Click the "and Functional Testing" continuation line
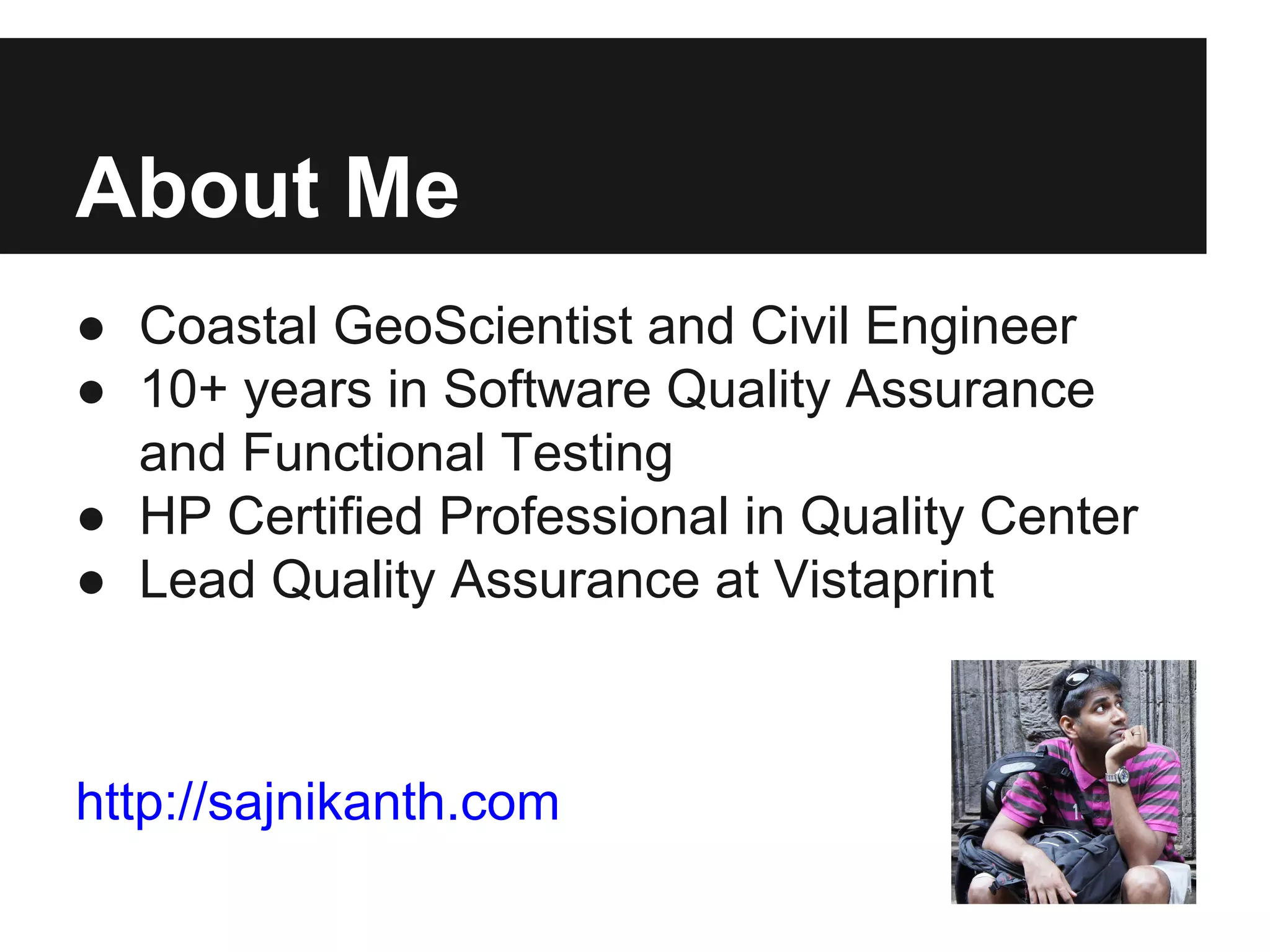The height and width of the screenshot is (952, 1270). [406, 454]
